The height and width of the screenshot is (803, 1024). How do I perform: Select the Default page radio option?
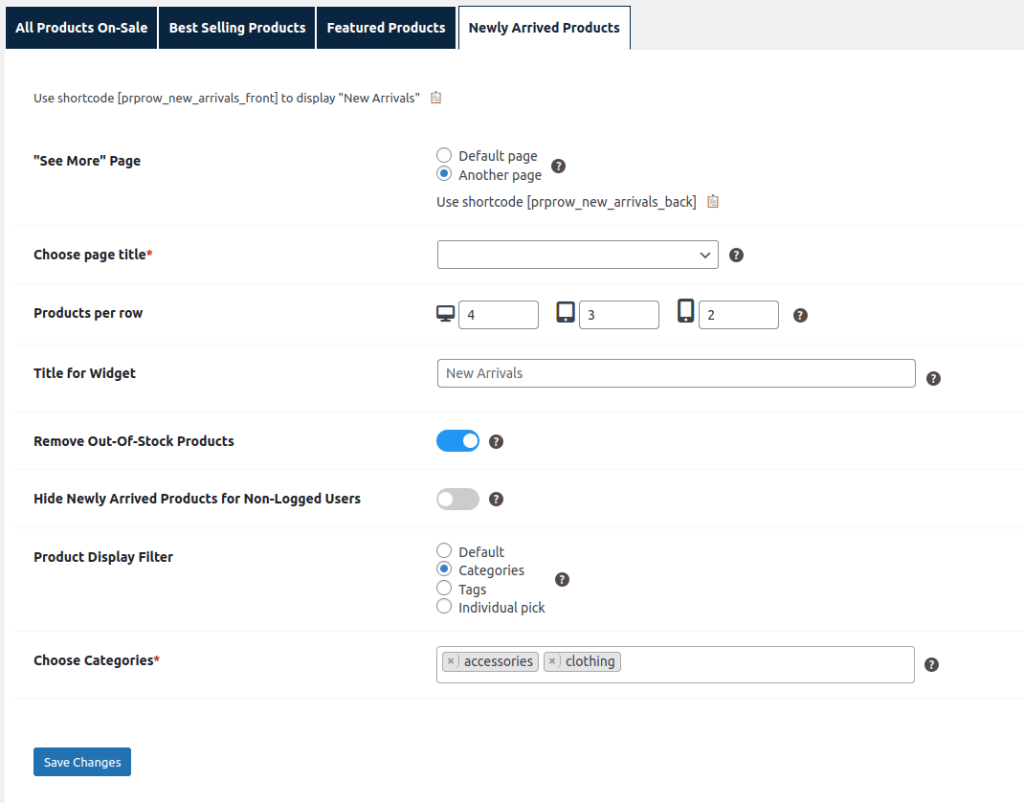coord(444,155)
